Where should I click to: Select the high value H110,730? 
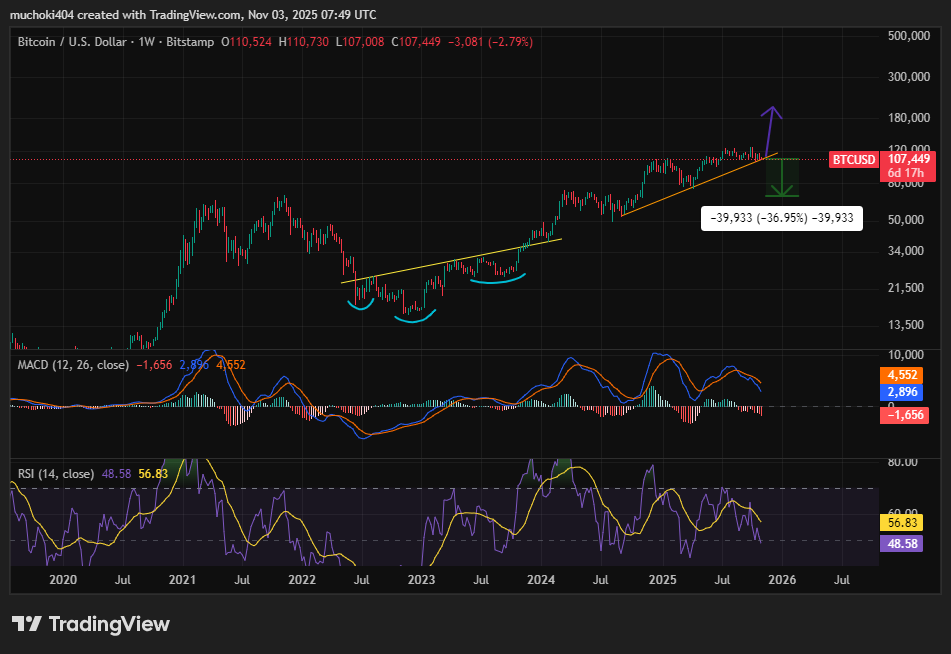[x=303, y=42]
